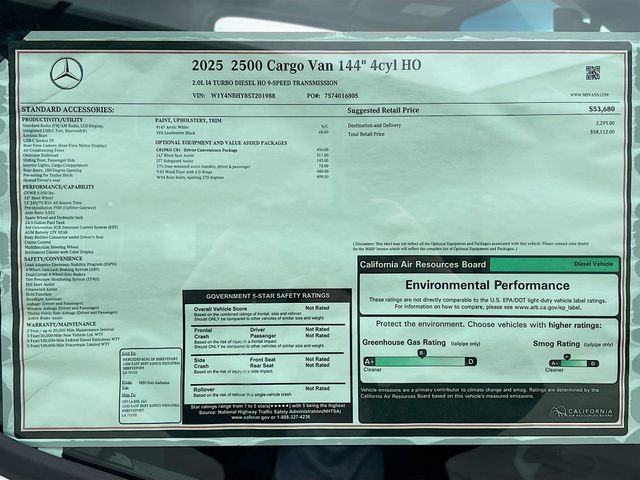Click the $58,112.00 total price
640x480 pixels.
click(602, 132)
